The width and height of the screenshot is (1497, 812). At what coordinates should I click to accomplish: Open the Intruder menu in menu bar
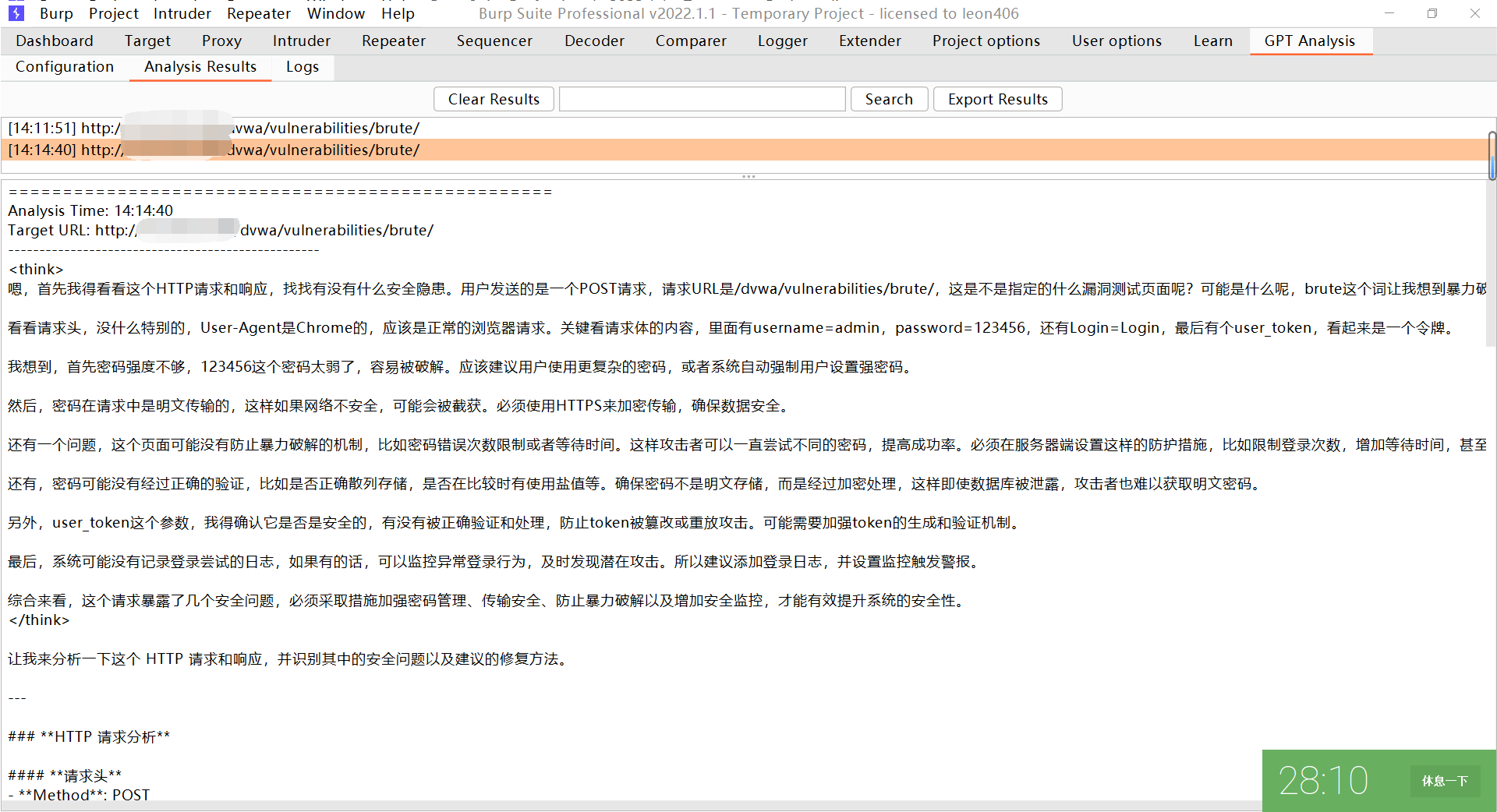point(182,13)
